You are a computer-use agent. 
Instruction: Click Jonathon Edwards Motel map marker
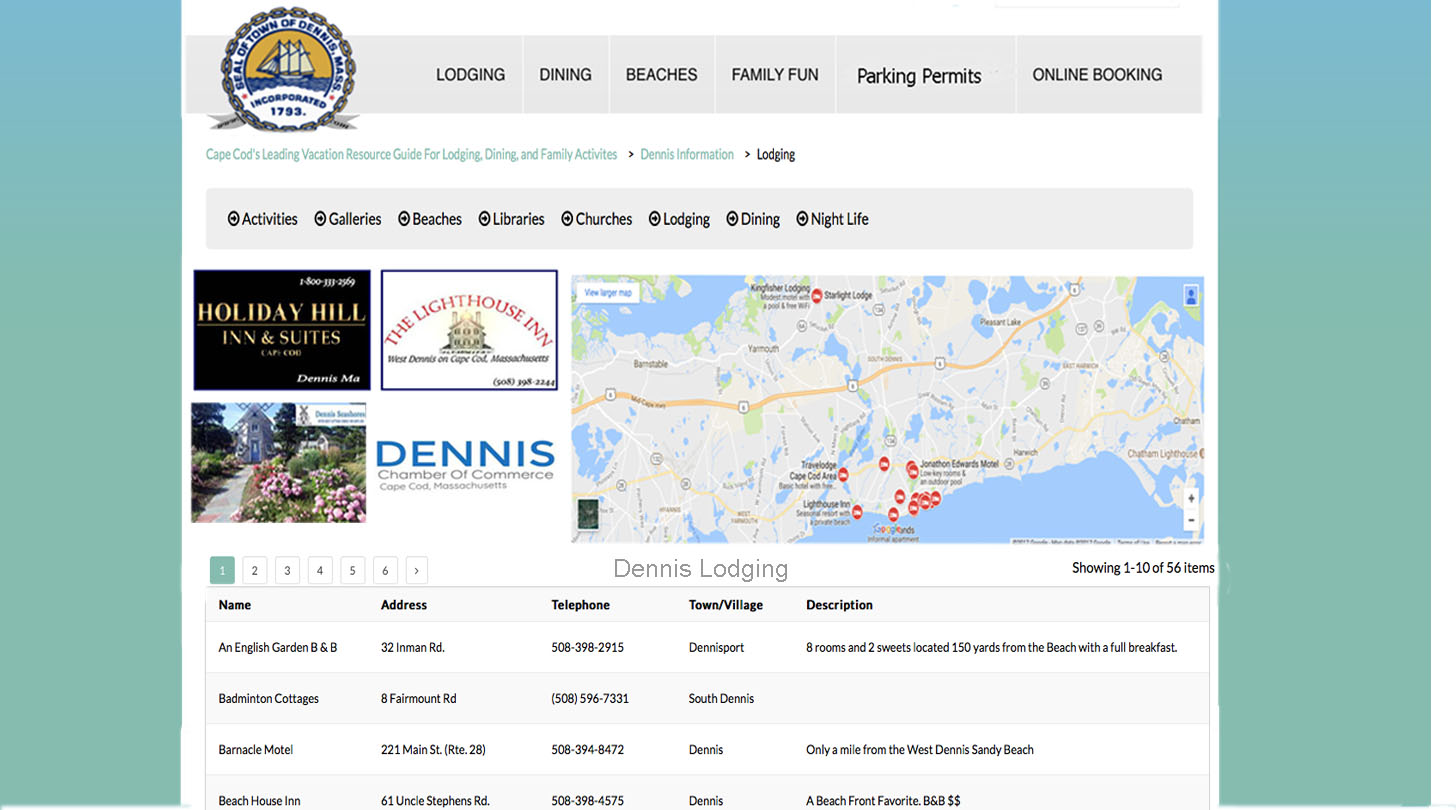[x=912, y=467]
